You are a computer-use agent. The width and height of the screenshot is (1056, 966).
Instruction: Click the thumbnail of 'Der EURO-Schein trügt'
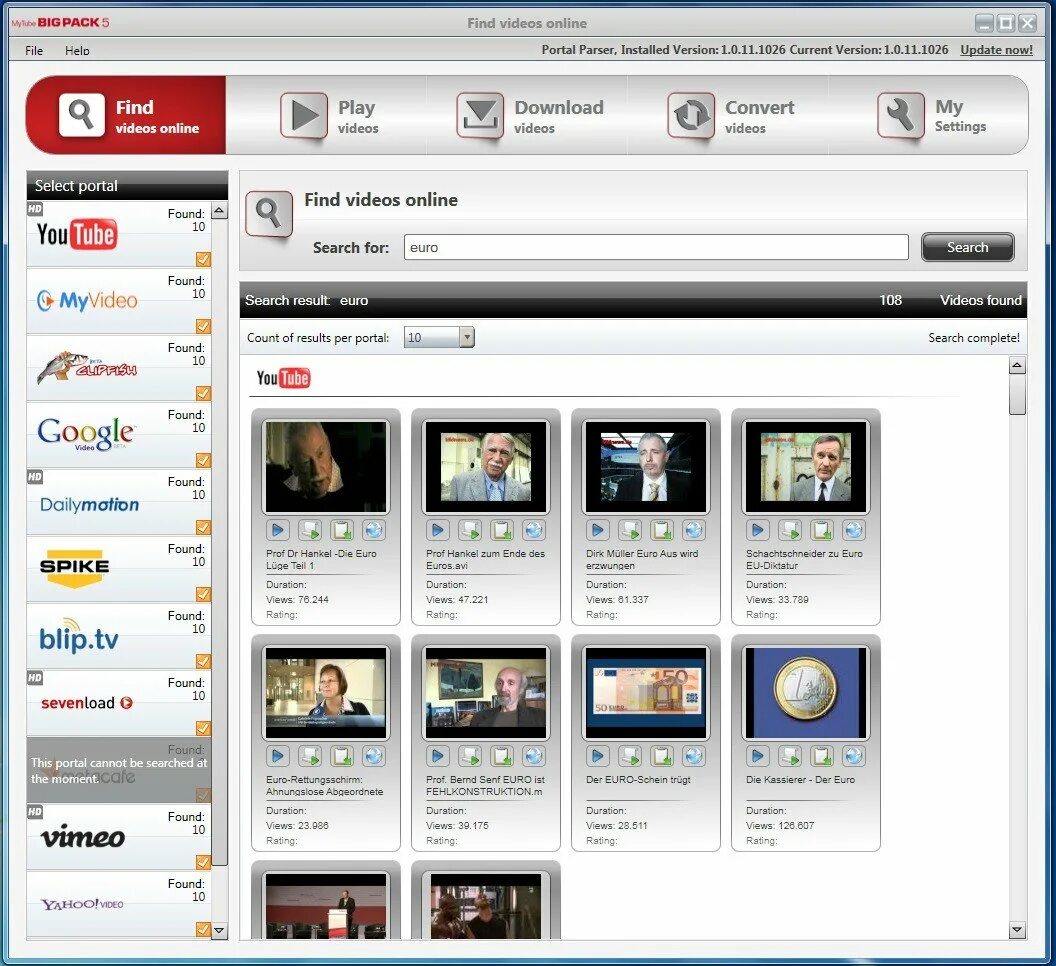tap(646, 693)
